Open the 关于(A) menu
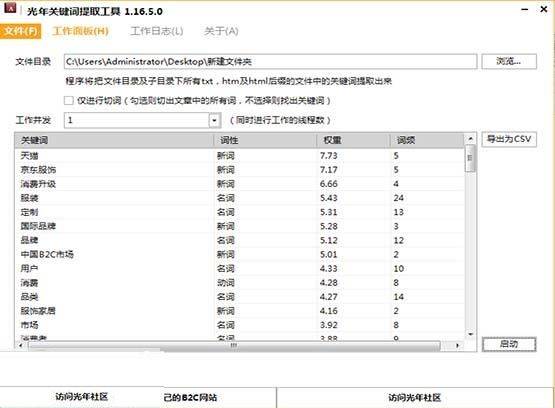Screen dimensions: 555x408 click(x=221, y=31)
